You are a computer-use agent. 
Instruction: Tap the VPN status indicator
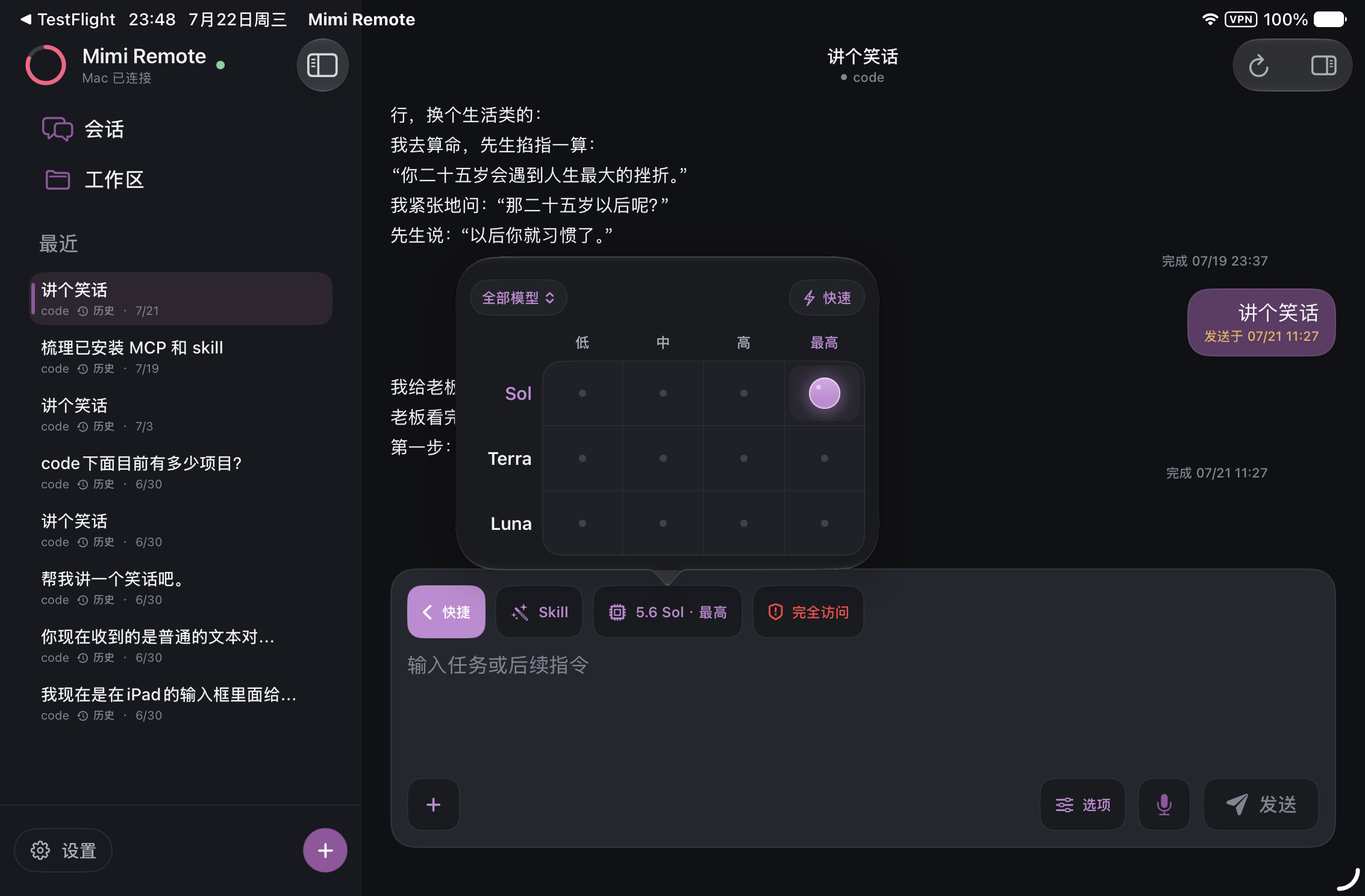(x=1241, y=19)
